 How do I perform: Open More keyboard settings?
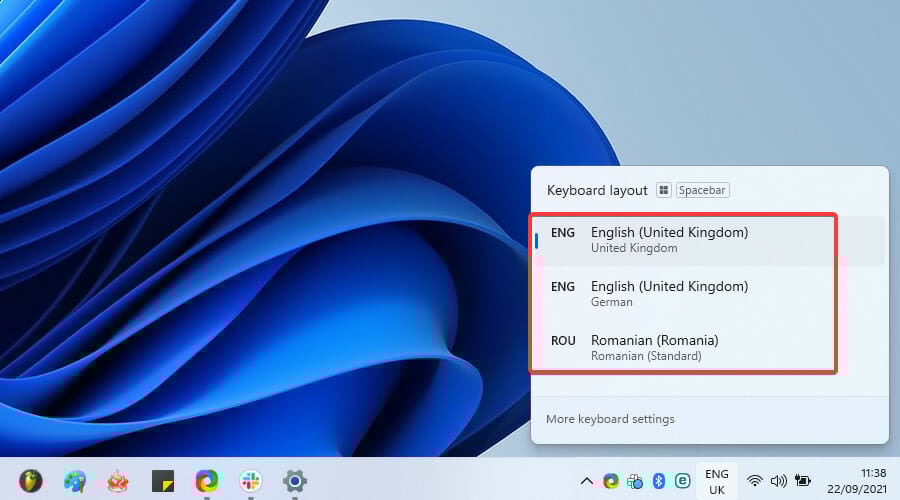(610, 419)
